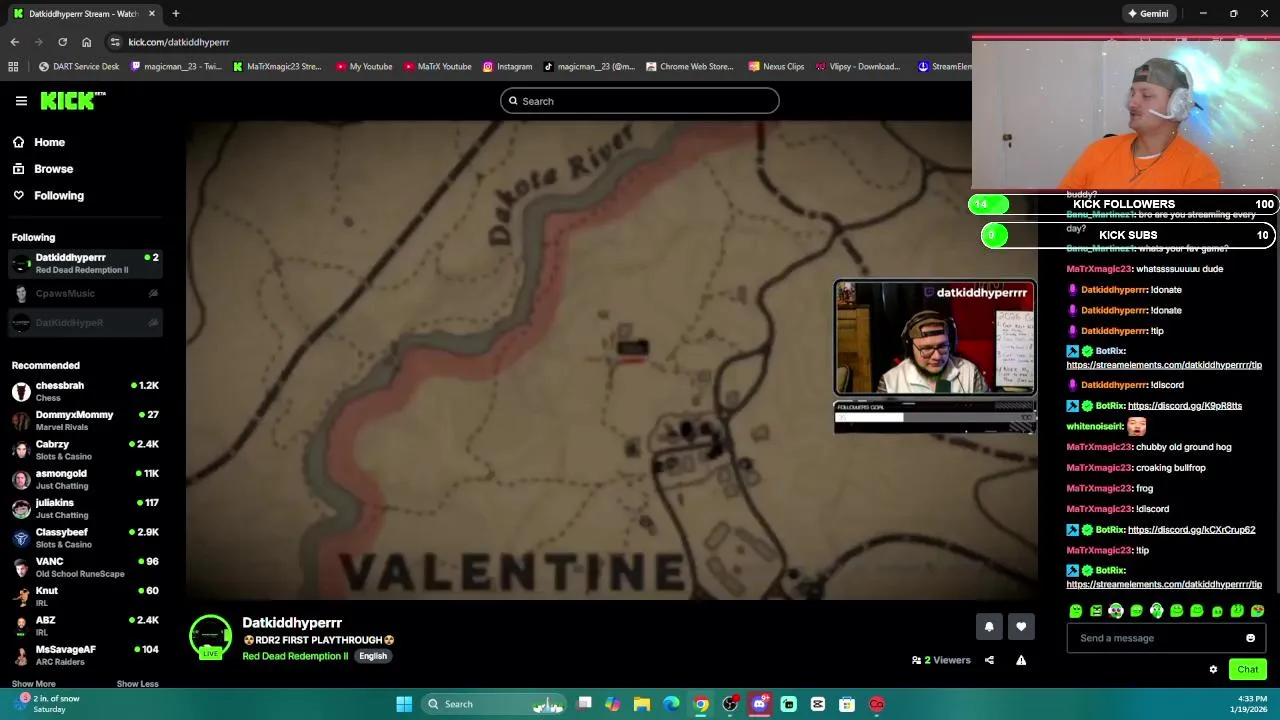1280x720 pixels.
Task: Open recommended channel DommyxMommy
Action: pyautogui.click(x=85, y=420)
